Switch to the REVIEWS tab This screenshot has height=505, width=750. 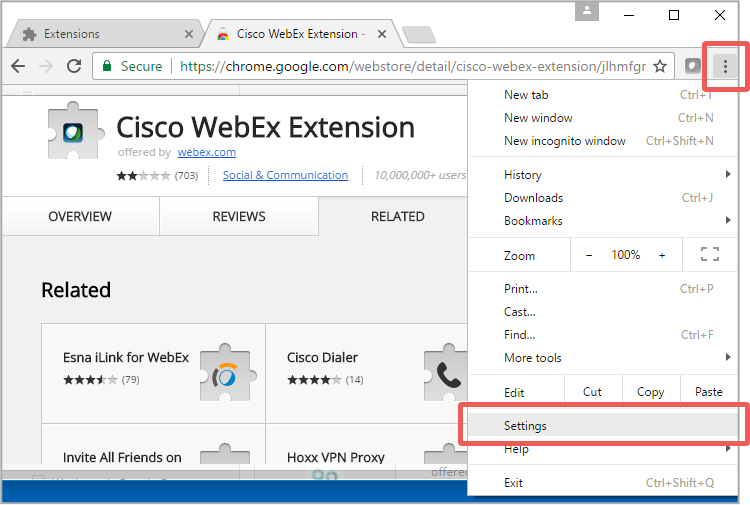(x=239, y=217)
